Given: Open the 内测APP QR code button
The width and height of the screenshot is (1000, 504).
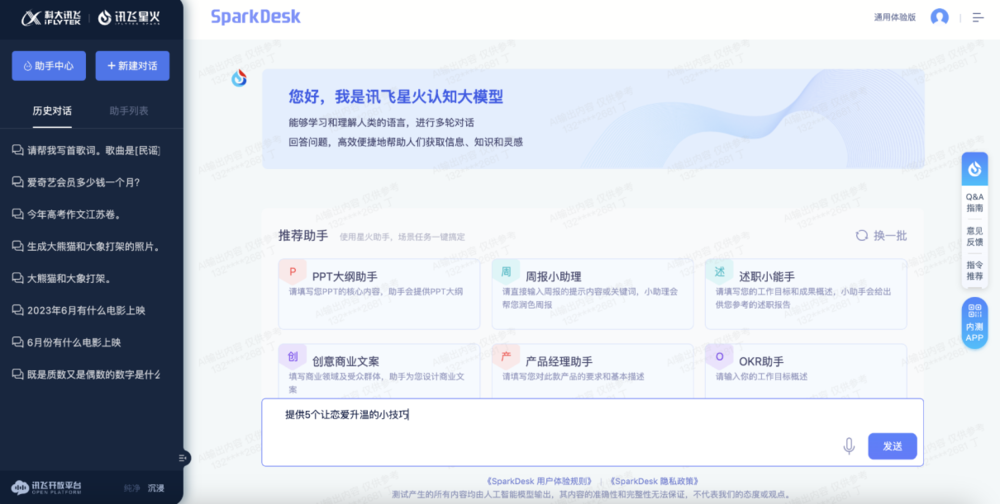Looking at the screenshot, I should 974,323.
